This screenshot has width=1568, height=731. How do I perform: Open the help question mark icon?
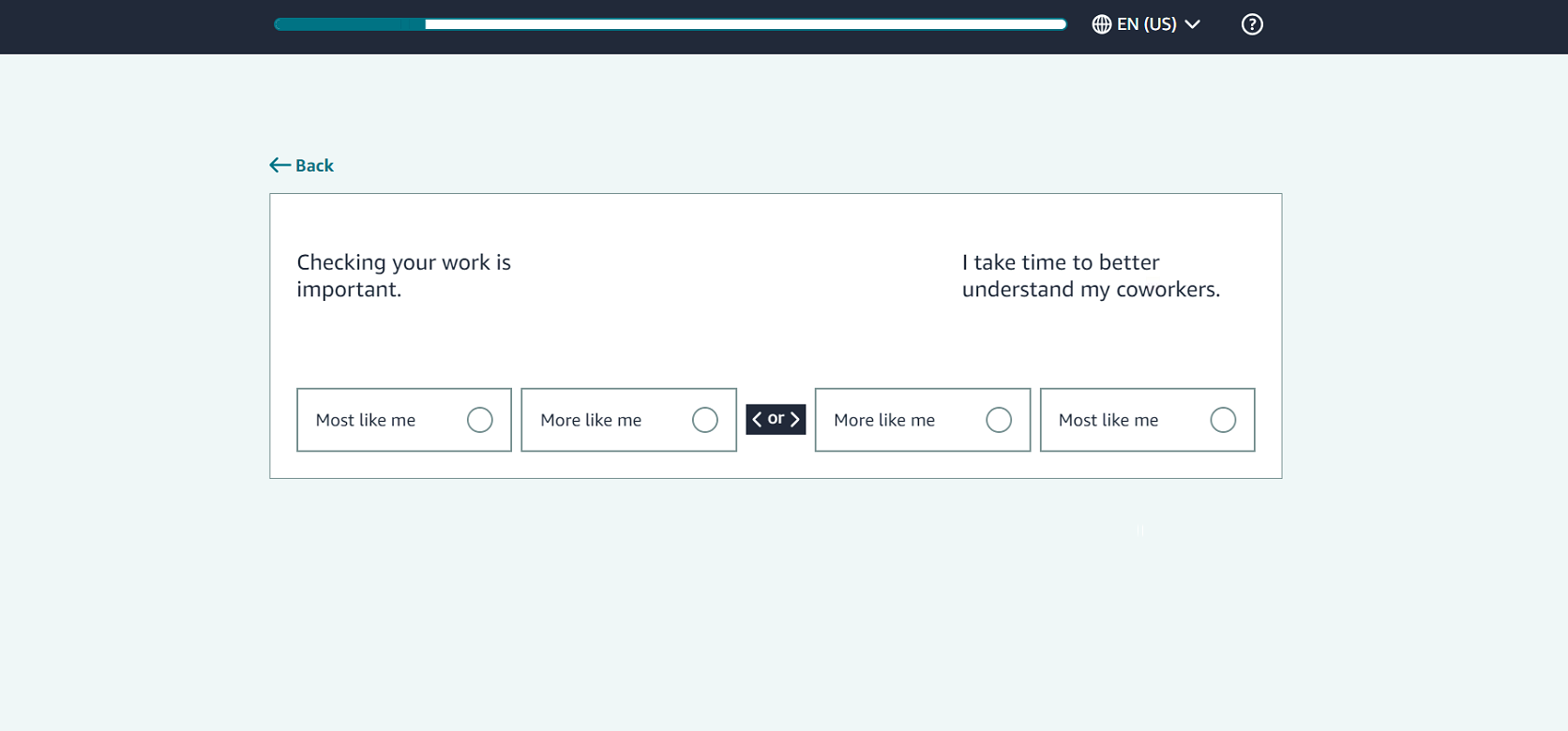pos(1252,24)
